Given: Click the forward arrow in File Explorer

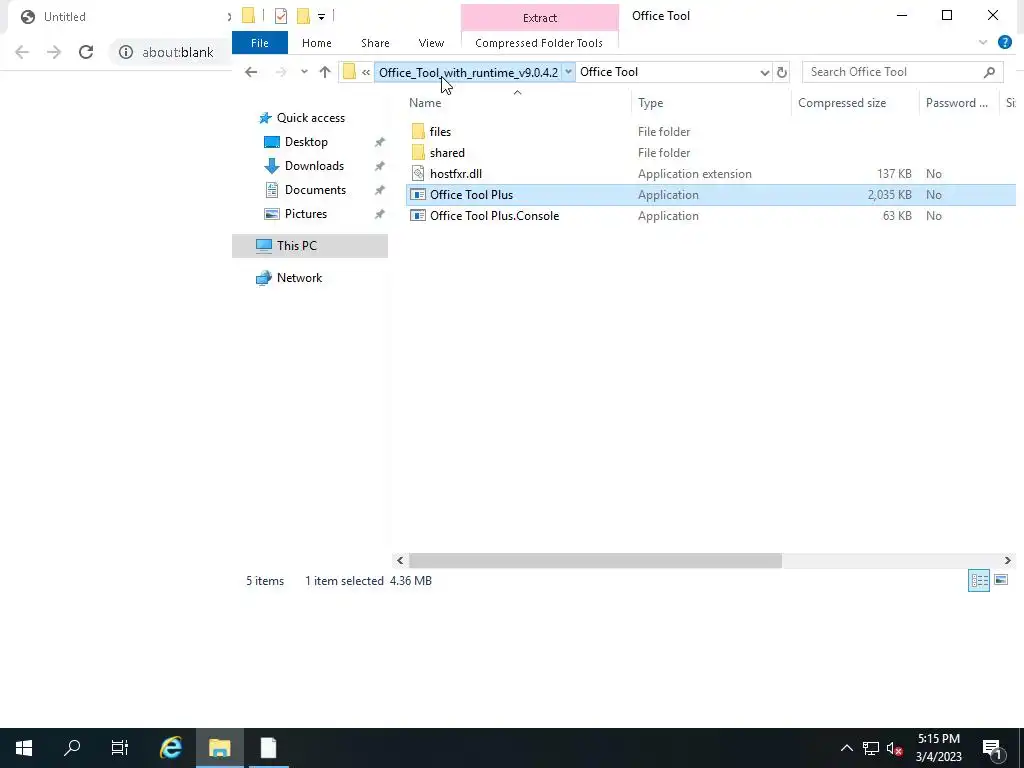Looking at the screenshot, I should coord(281,72).
